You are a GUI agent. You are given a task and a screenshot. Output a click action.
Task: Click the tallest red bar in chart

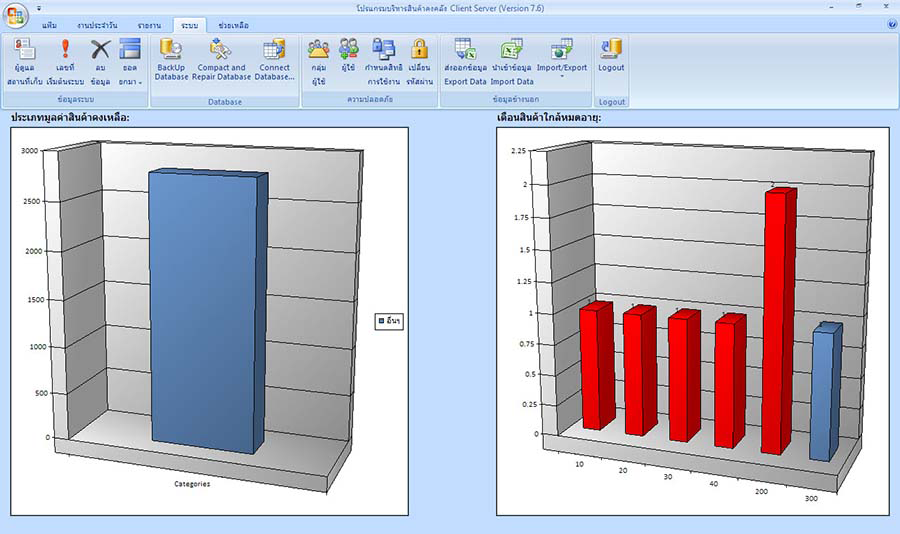click(x=777, y=320)
